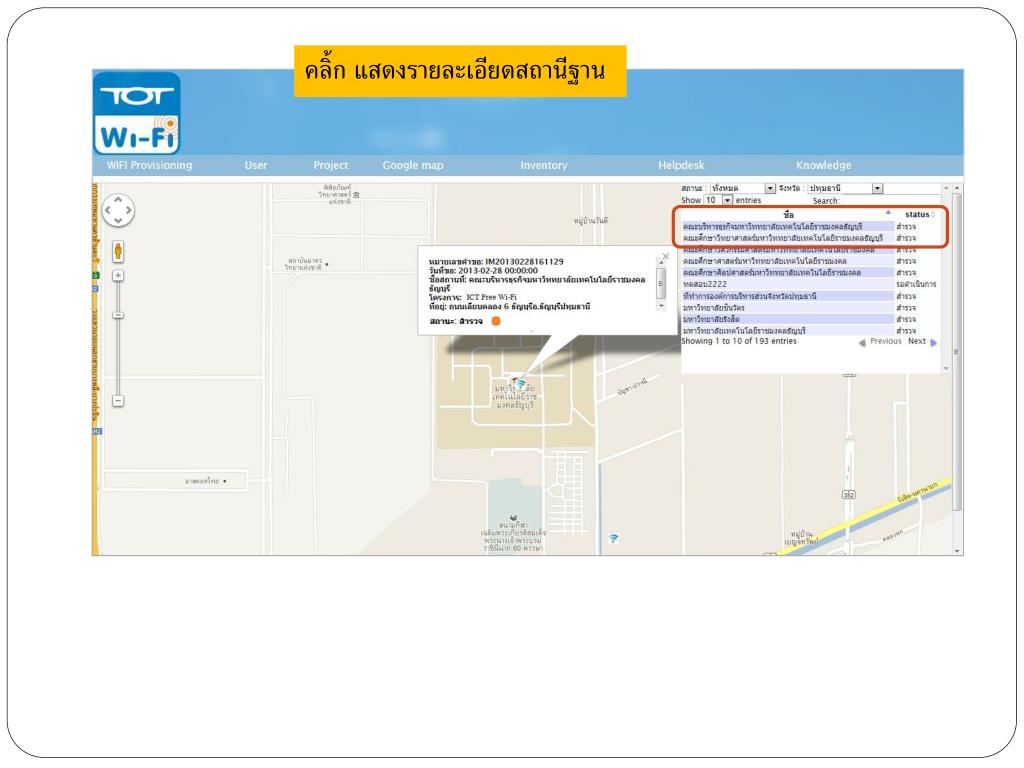The width and height of the screenshot is (1024, 768).
Task: Click the zoom slider handle
Action: click(118, 315)
